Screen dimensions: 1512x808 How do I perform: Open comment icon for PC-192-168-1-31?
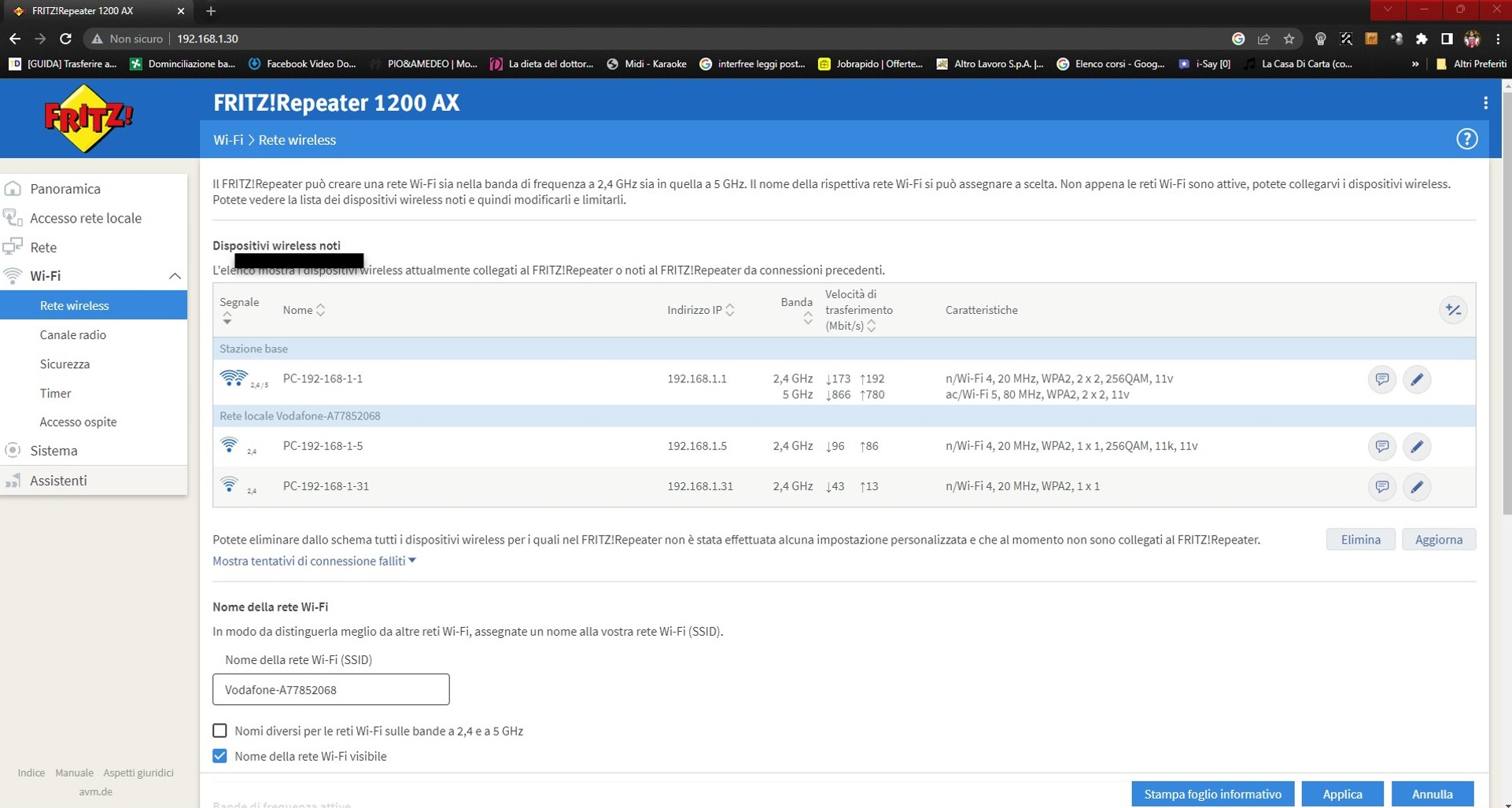(1381, 486)
